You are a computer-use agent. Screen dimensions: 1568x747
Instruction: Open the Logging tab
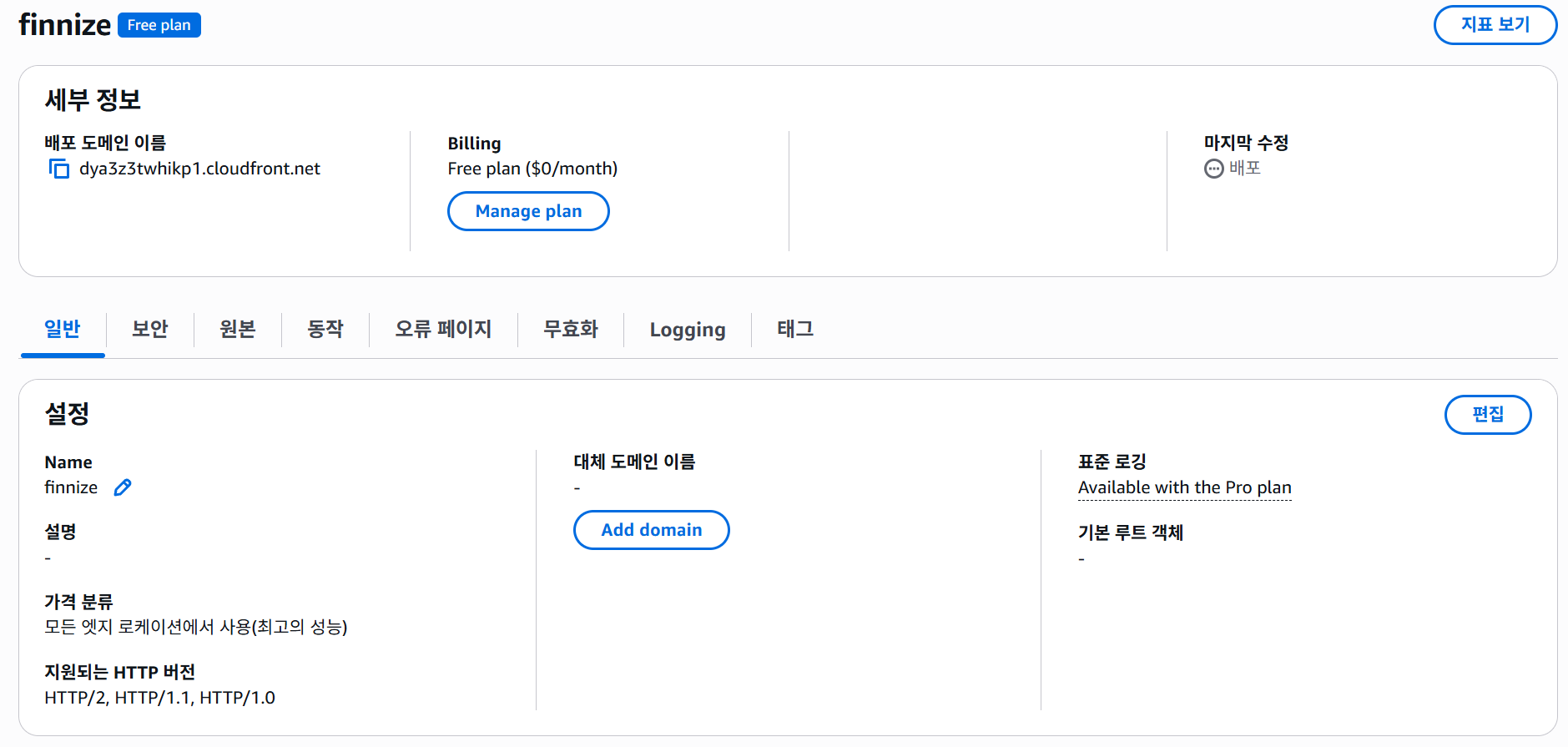pos(687,329)
